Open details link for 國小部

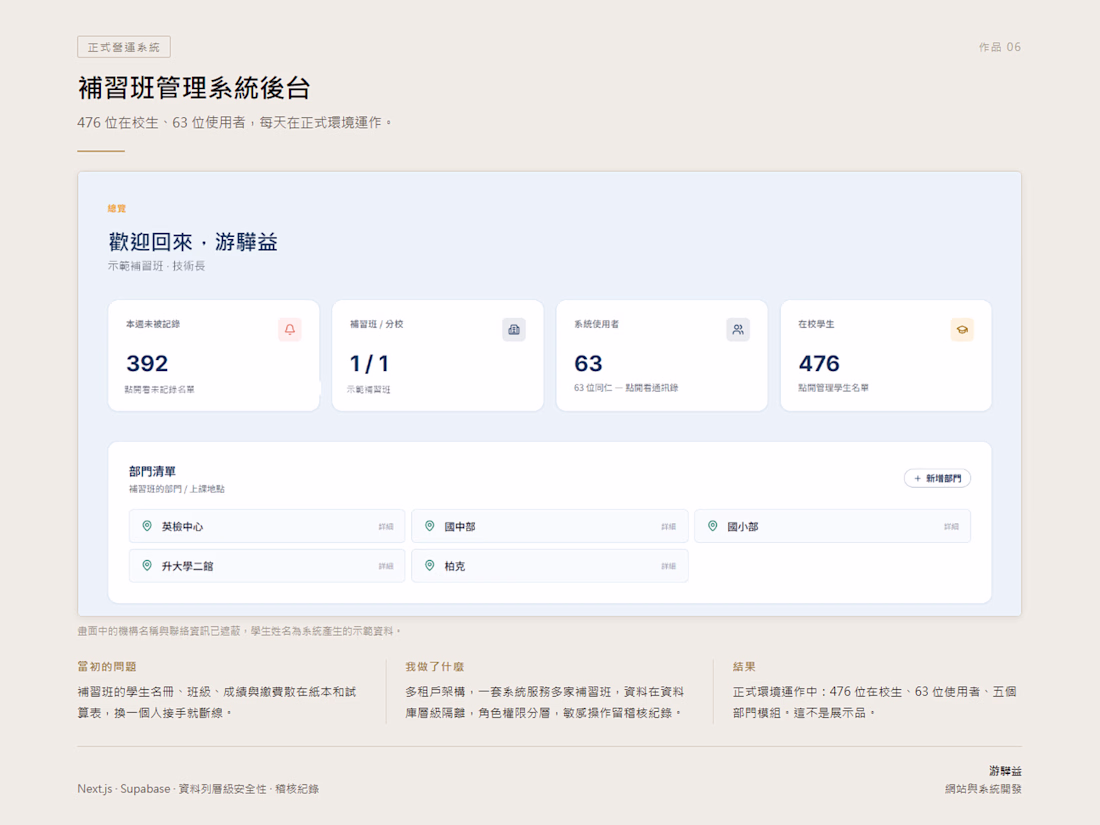click(951, 526)
